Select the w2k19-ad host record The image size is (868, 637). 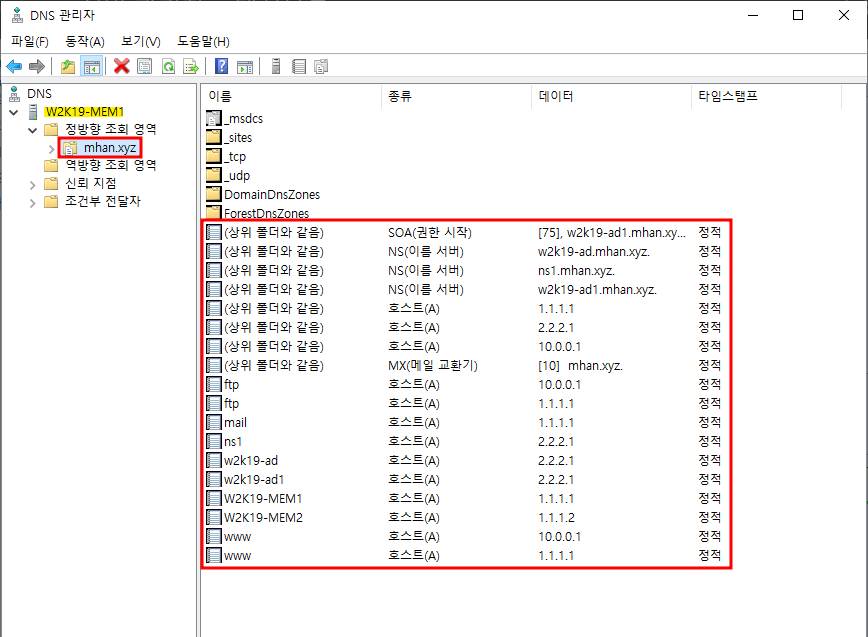coord(464,460)
